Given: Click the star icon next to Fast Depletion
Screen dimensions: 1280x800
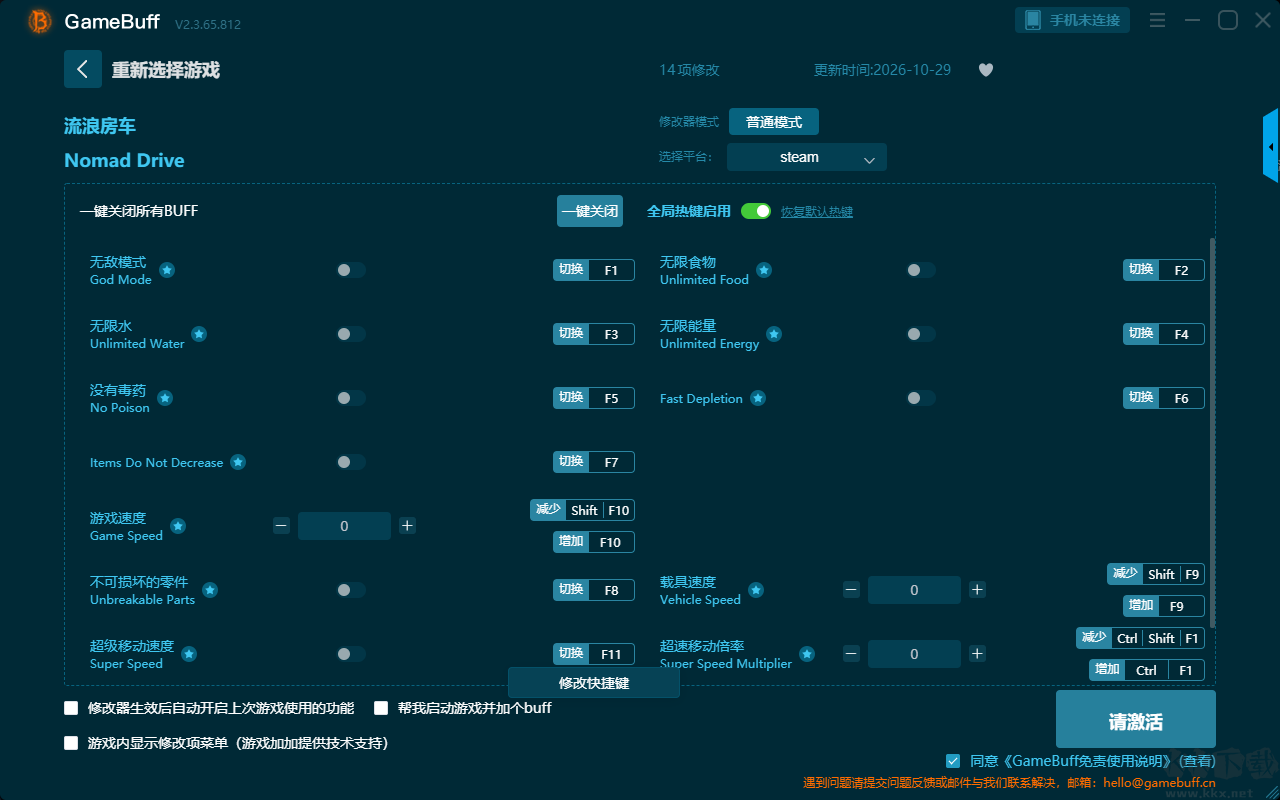Looking at the screenshot, I should [758, 398].
